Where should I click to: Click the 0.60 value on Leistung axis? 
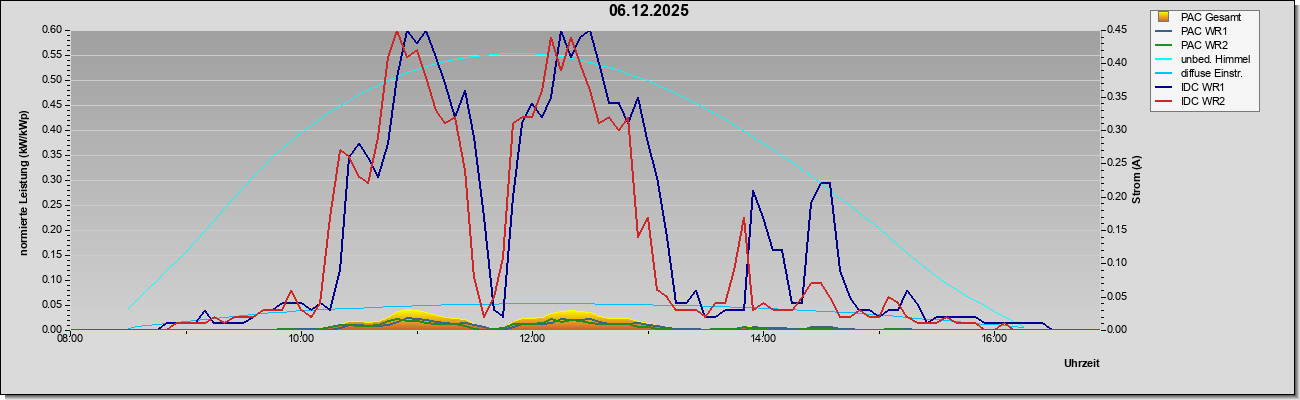pyautogui.click(x=52, y=29)
